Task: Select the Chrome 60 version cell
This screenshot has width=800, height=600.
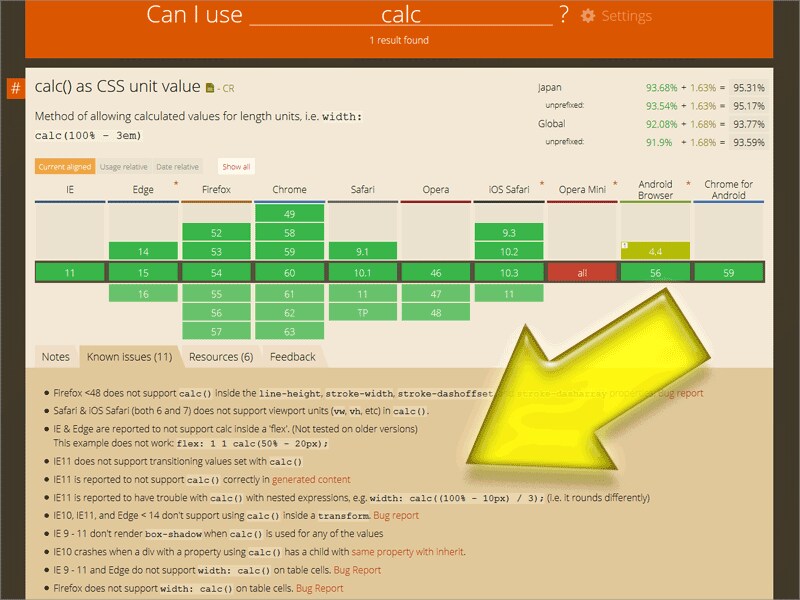Action: [290, 272]
